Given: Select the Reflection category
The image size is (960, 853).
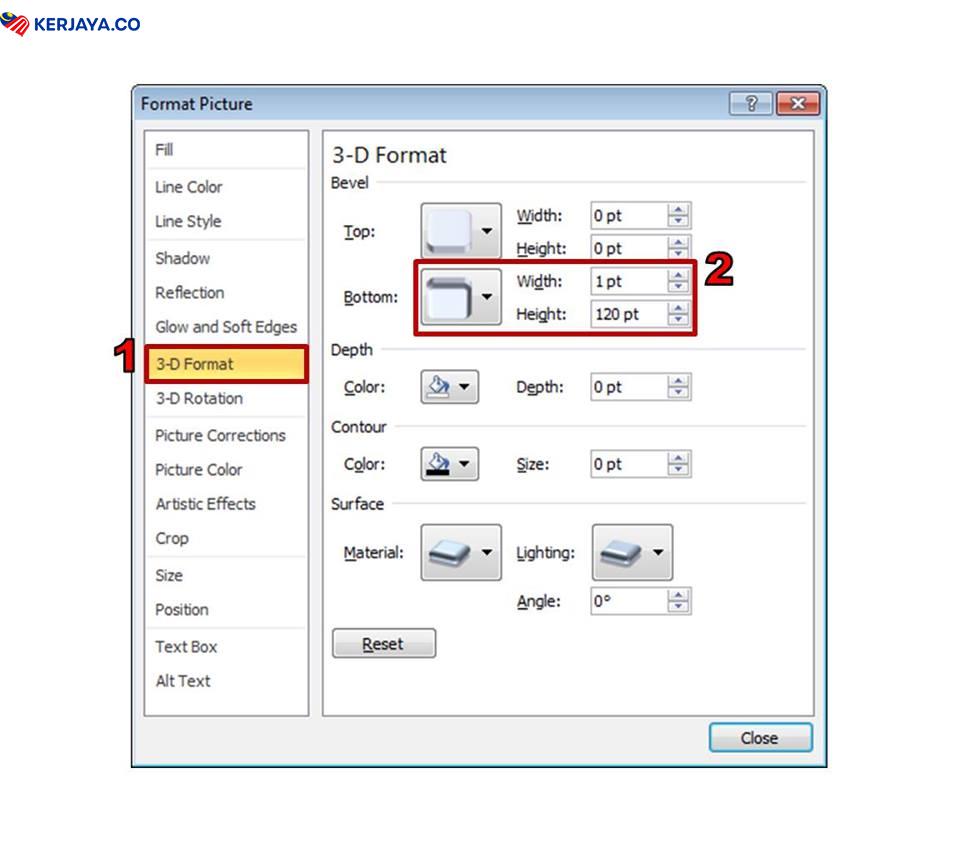Looking at the screenshot, I should pos(226,292).
